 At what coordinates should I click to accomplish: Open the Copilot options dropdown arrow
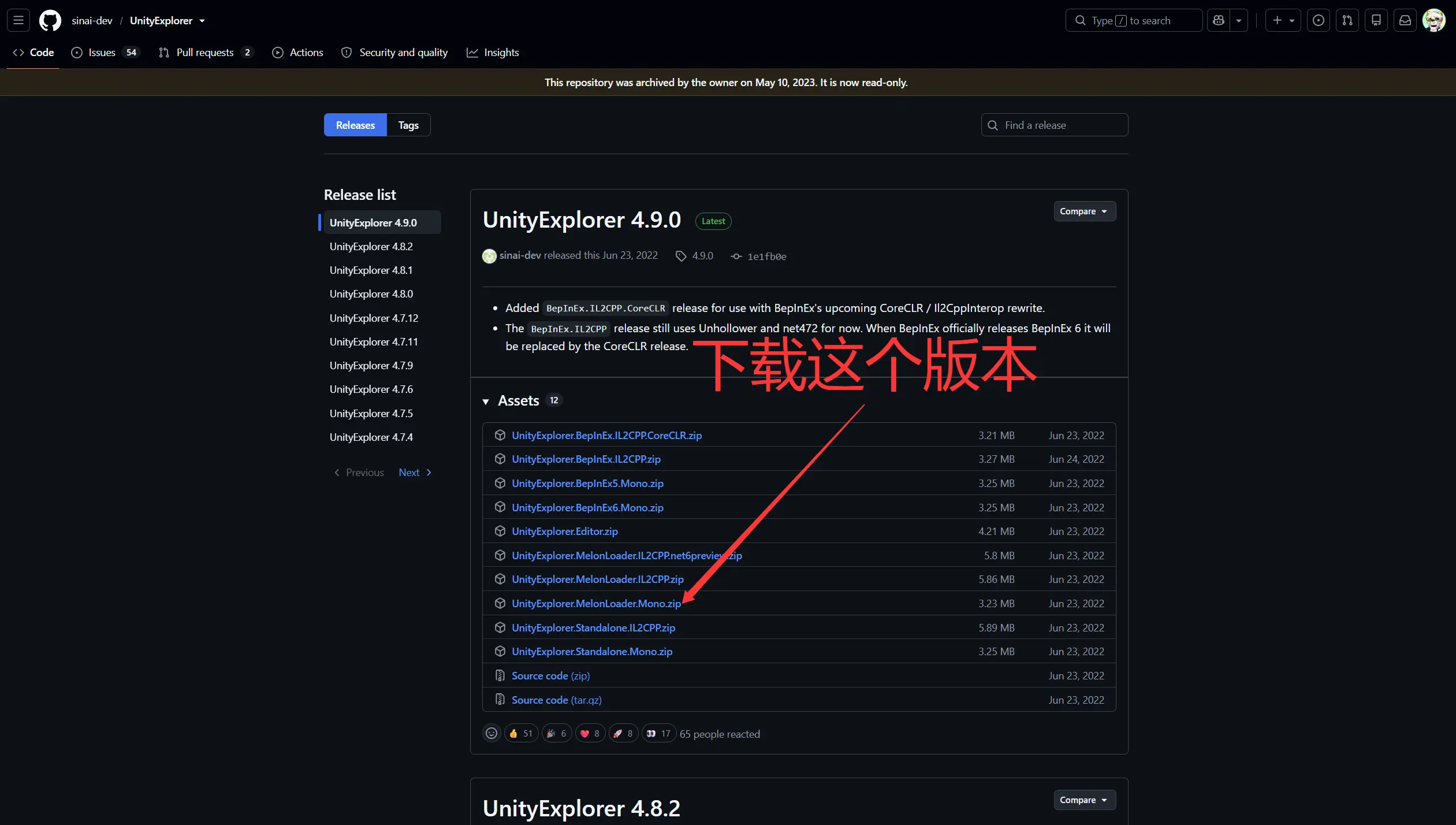click(1239, 20)
